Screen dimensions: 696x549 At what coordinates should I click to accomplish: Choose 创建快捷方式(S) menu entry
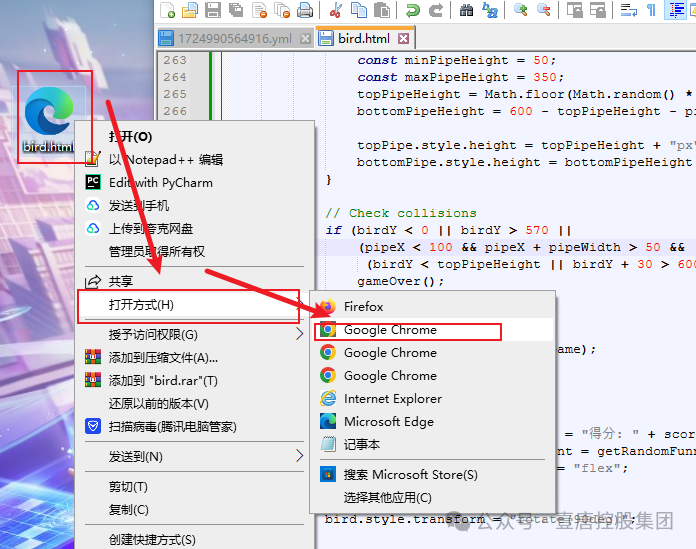pos(194,540)
